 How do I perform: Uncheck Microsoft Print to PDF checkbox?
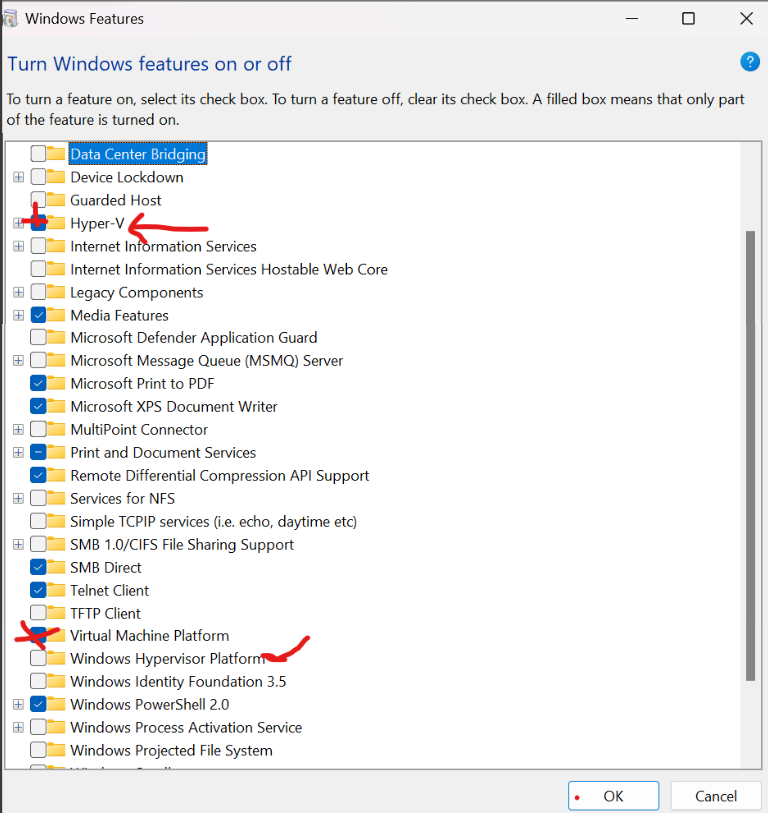coord(38,383)
